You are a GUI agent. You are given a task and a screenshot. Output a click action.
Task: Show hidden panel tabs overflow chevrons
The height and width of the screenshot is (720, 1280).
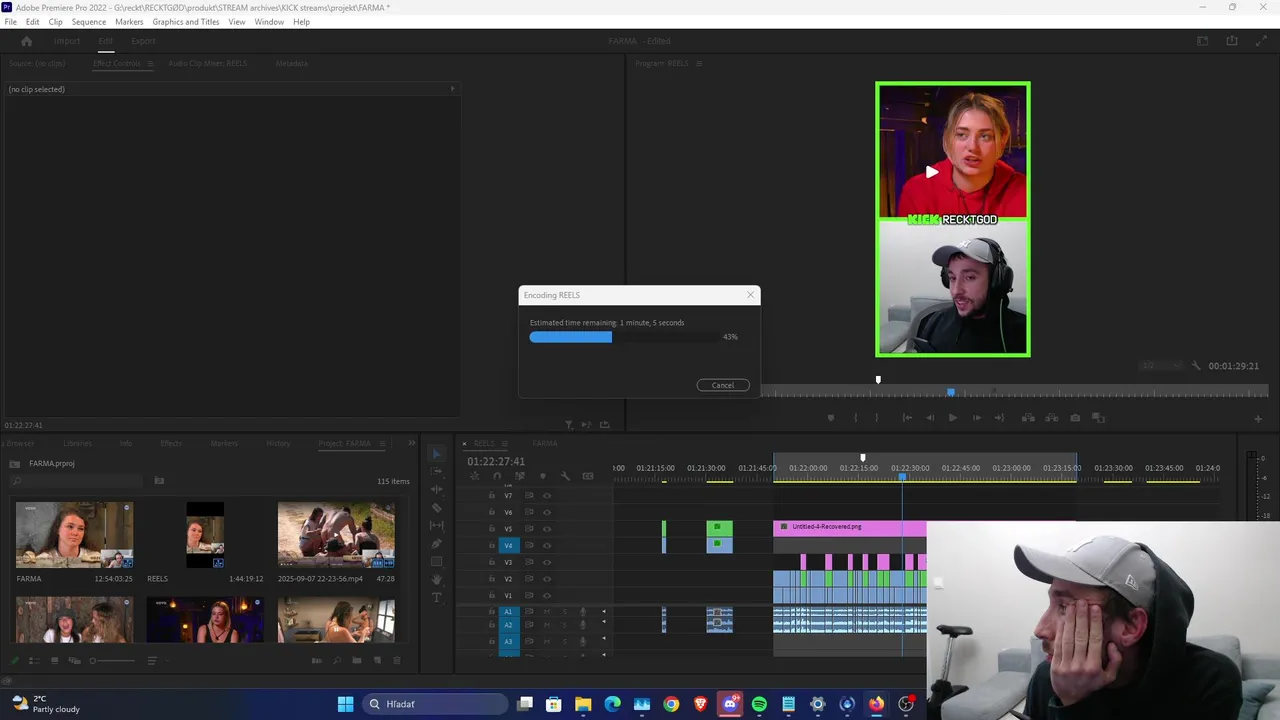411,443
